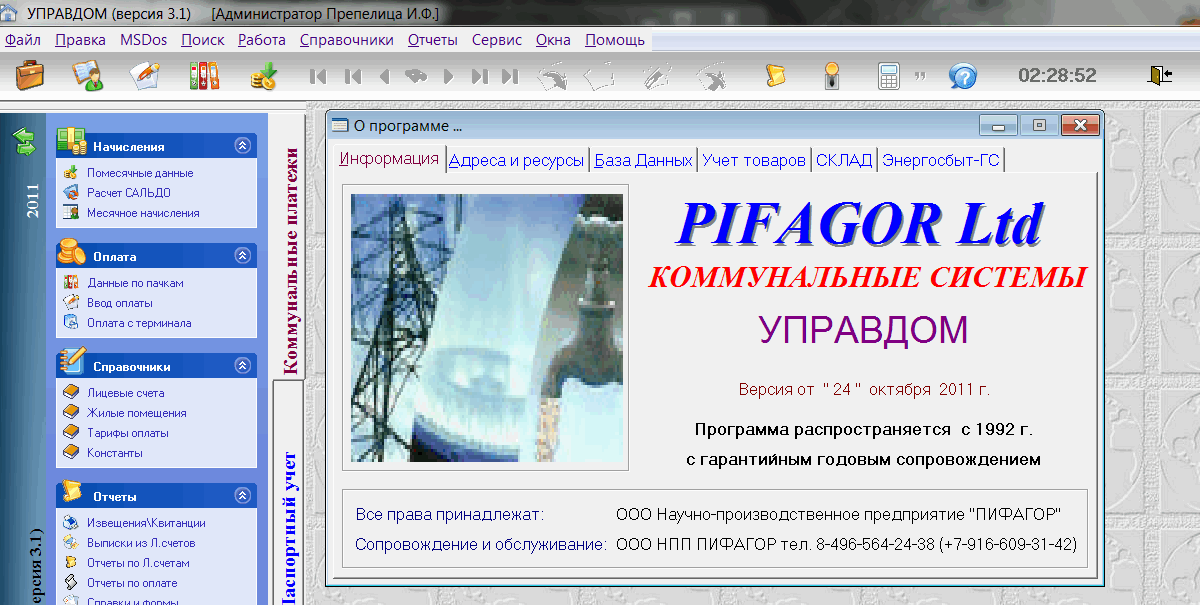
Task: Collapse the Оплата section
Action: click(241, 256)
